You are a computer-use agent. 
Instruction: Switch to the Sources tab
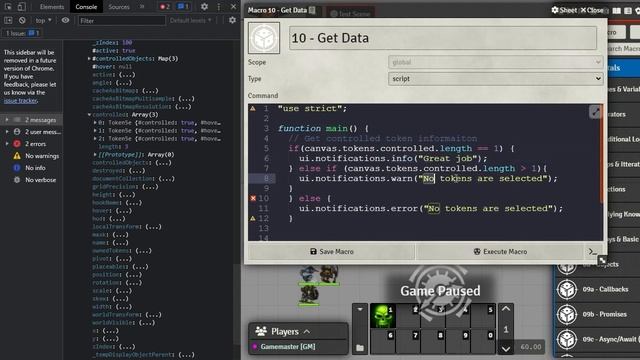pyautogui.click(x=119, y=7)
